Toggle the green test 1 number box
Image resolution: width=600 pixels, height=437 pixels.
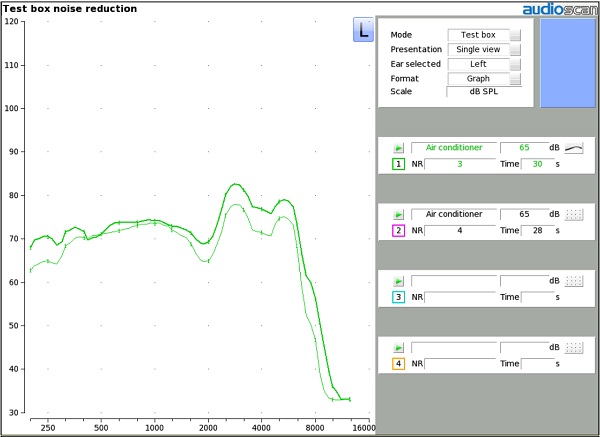398,164
